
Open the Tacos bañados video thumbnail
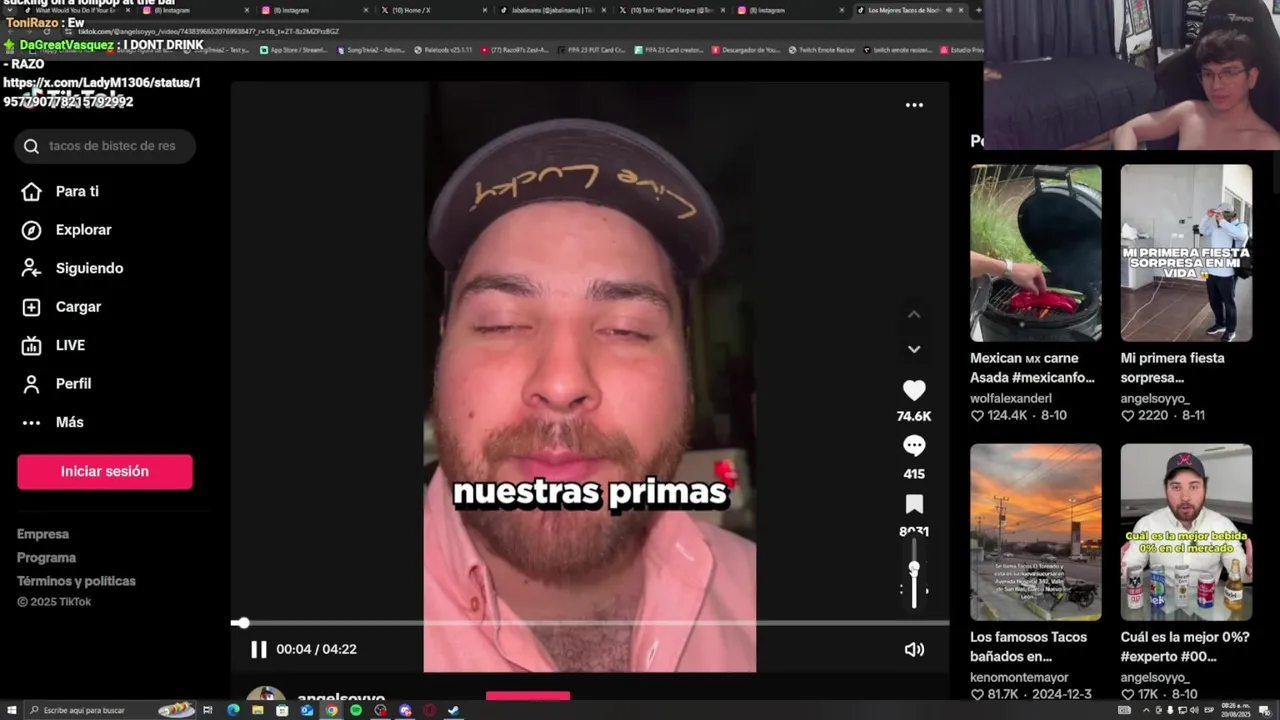coord(1036,532)
